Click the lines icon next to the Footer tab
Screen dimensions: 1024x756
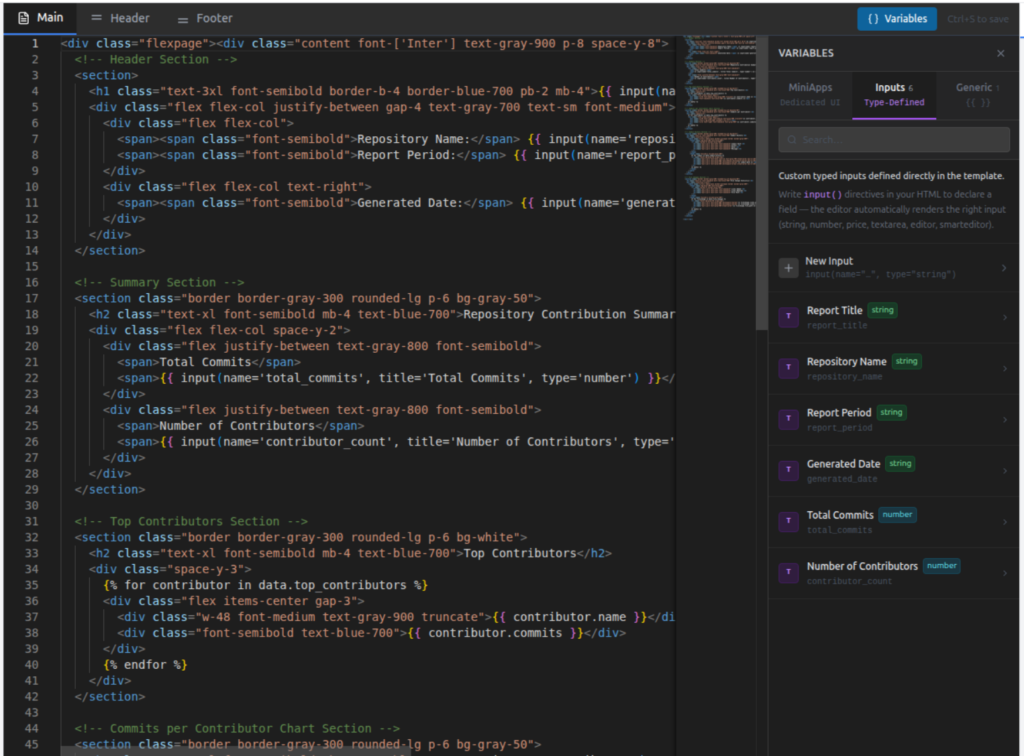click(185, 17)
